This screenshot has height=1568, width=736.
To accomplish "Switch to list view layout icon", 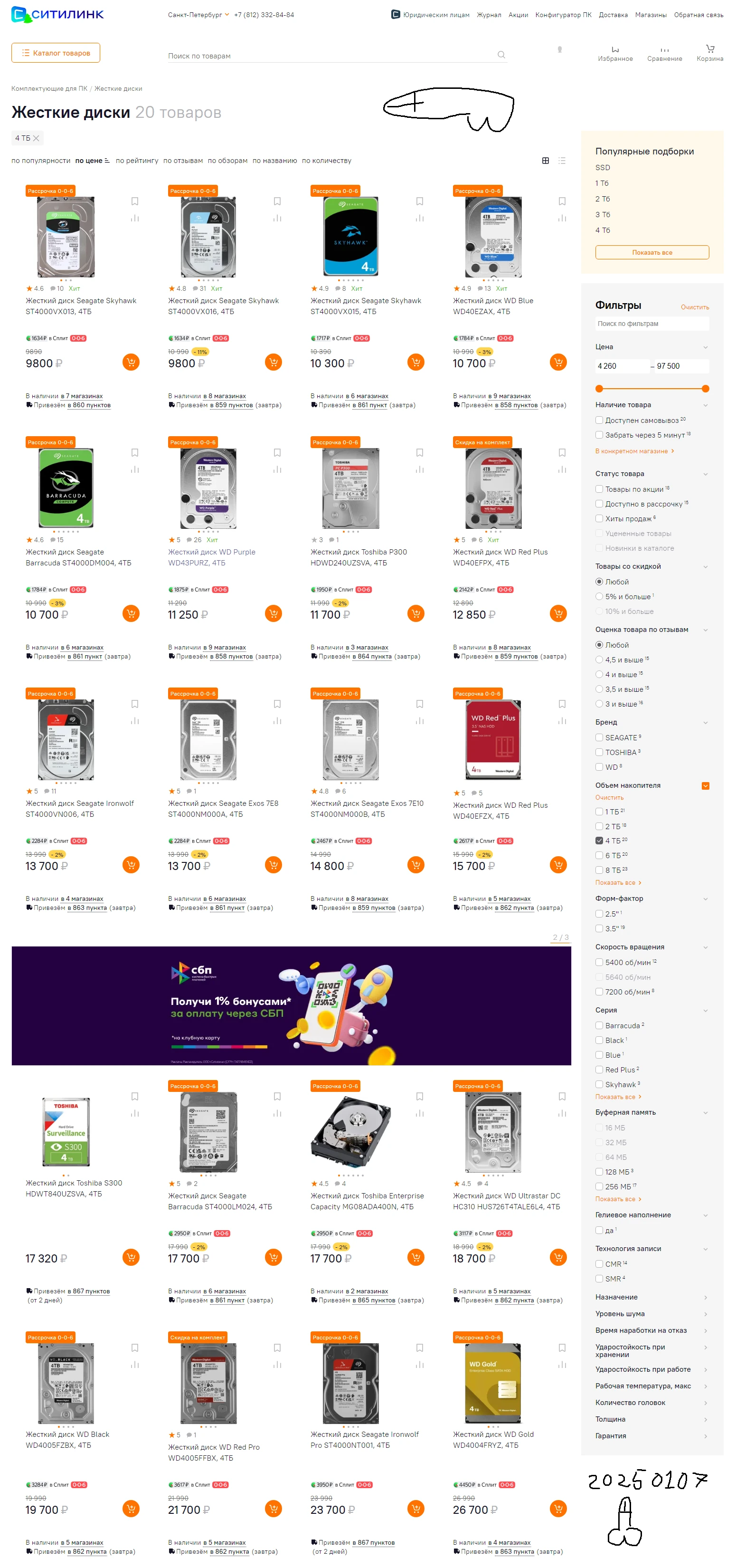I will pyautogui.click(x=562, y=161).
